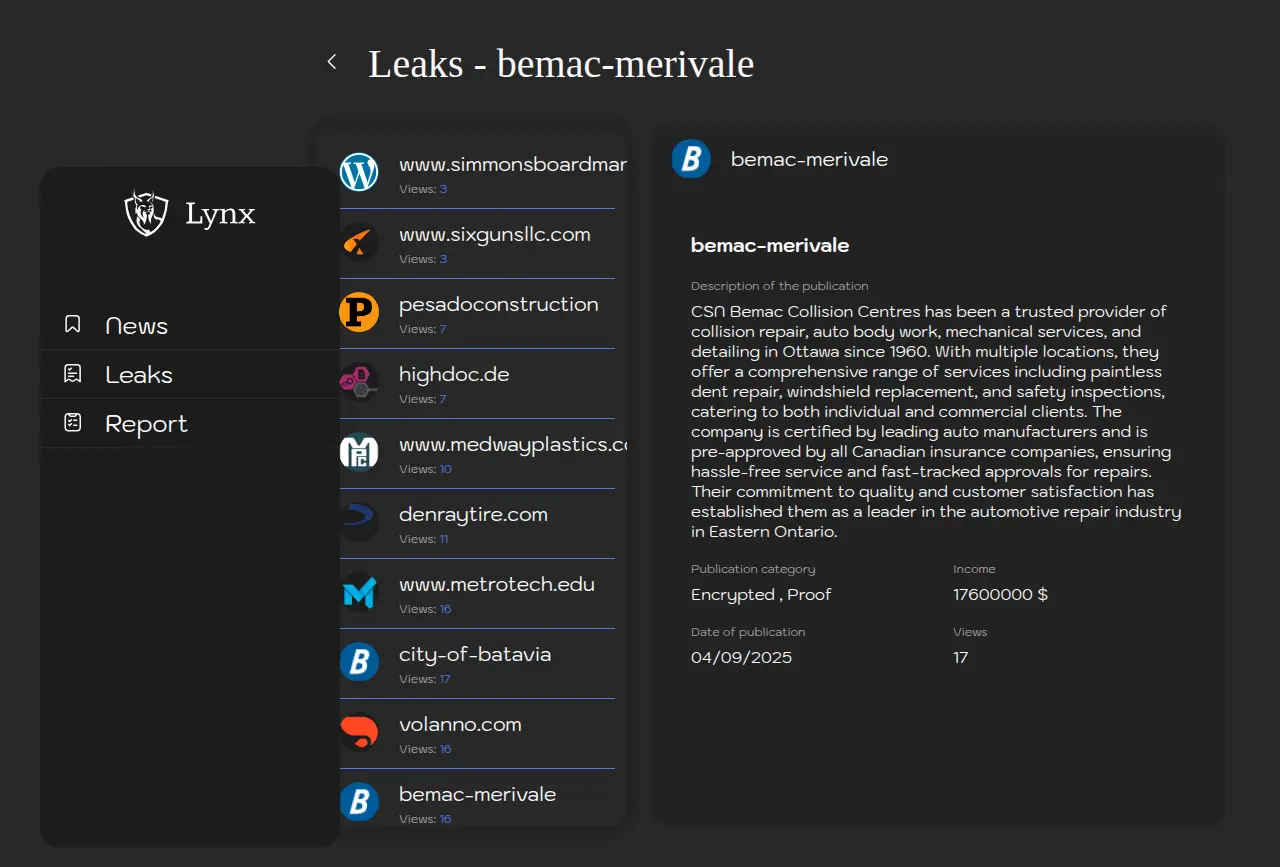Click the bookmark icon next to News
Screen dimensions: 1280x867
click(73, 324)
